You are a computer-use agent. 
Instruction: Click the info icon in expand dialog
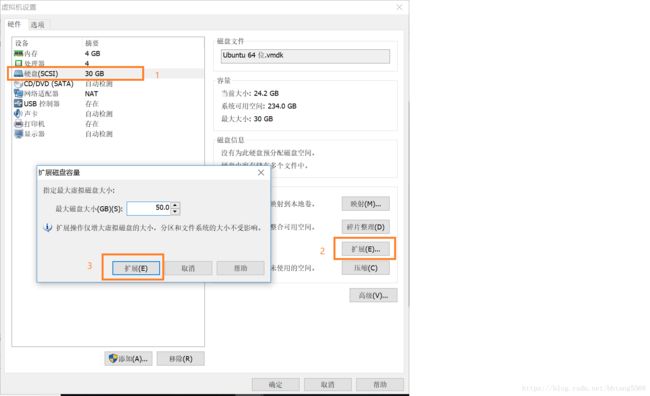coord(48,228)
